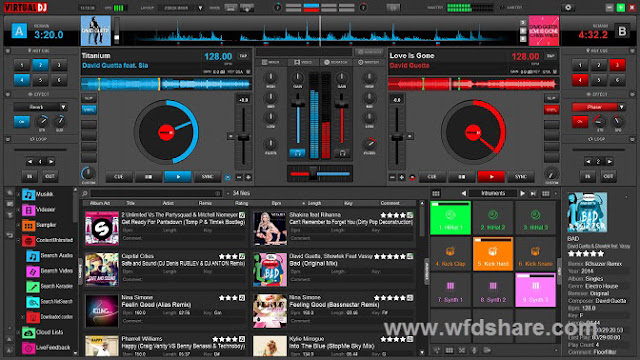Screen dimensions: 640x360
Task: Activate deck A hot cue 2
Action: (40, 65)
